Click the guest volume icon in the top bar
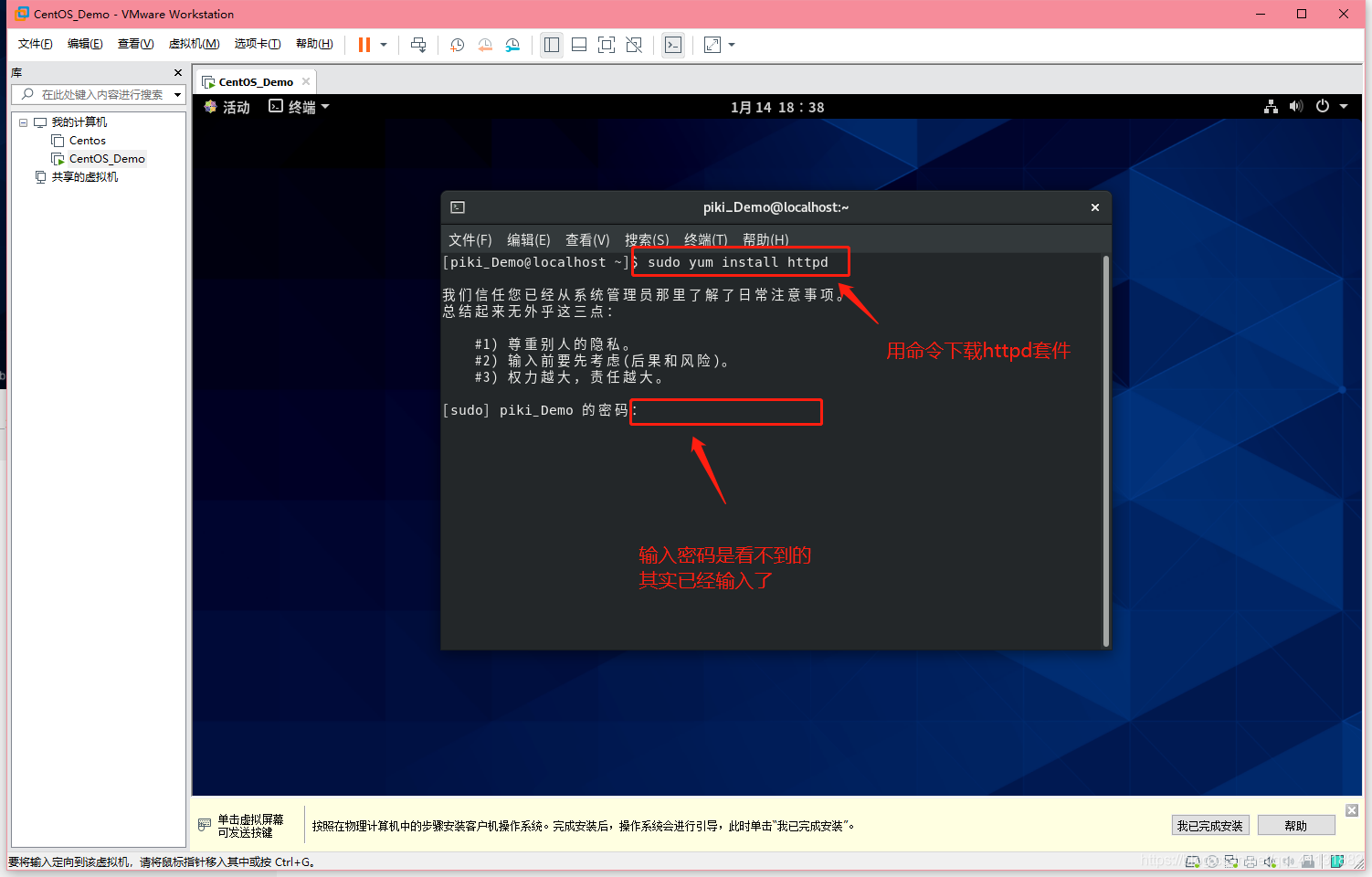 pos(1296,107)
